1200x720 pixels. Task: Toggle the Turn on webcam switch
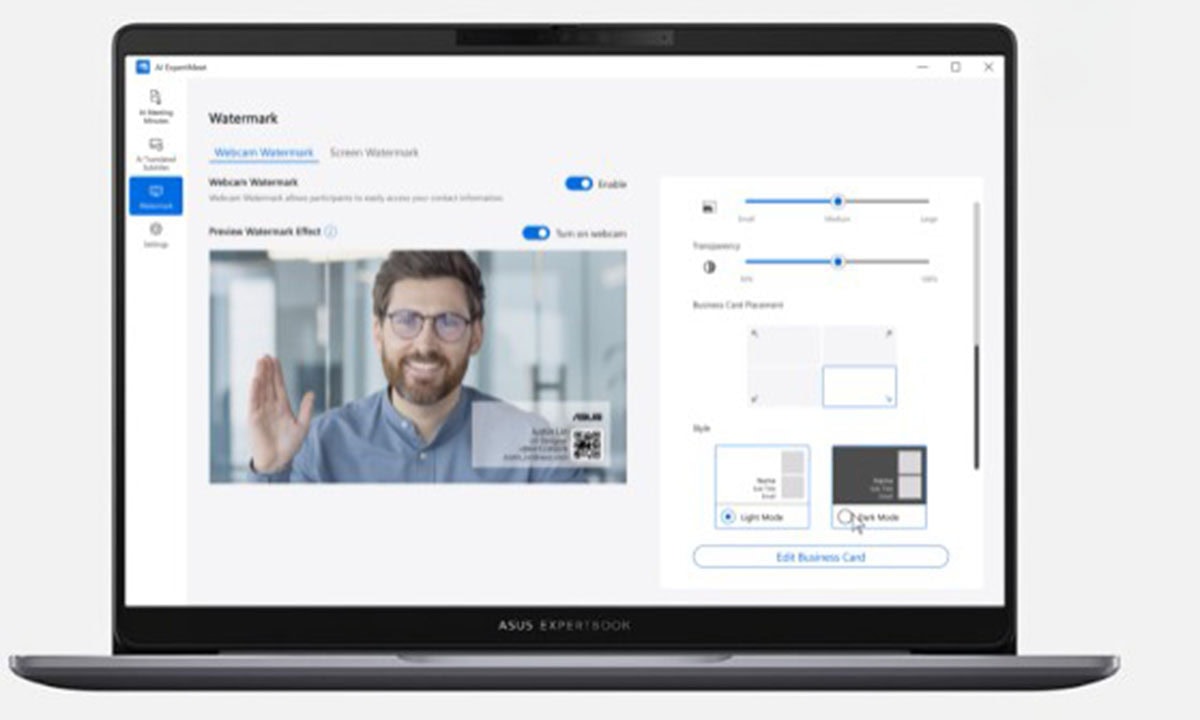[536, 233]
